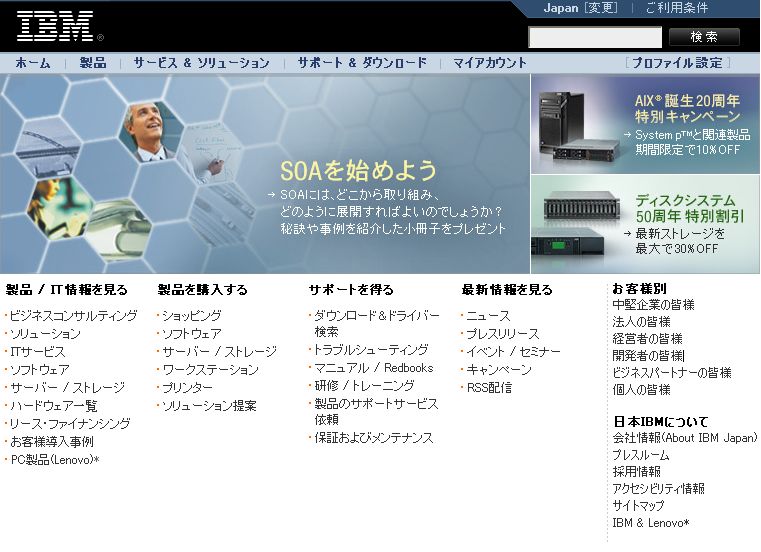761x552 pixels.
Task: Click the SOAを始めよう banner headline
Action: 358,171
